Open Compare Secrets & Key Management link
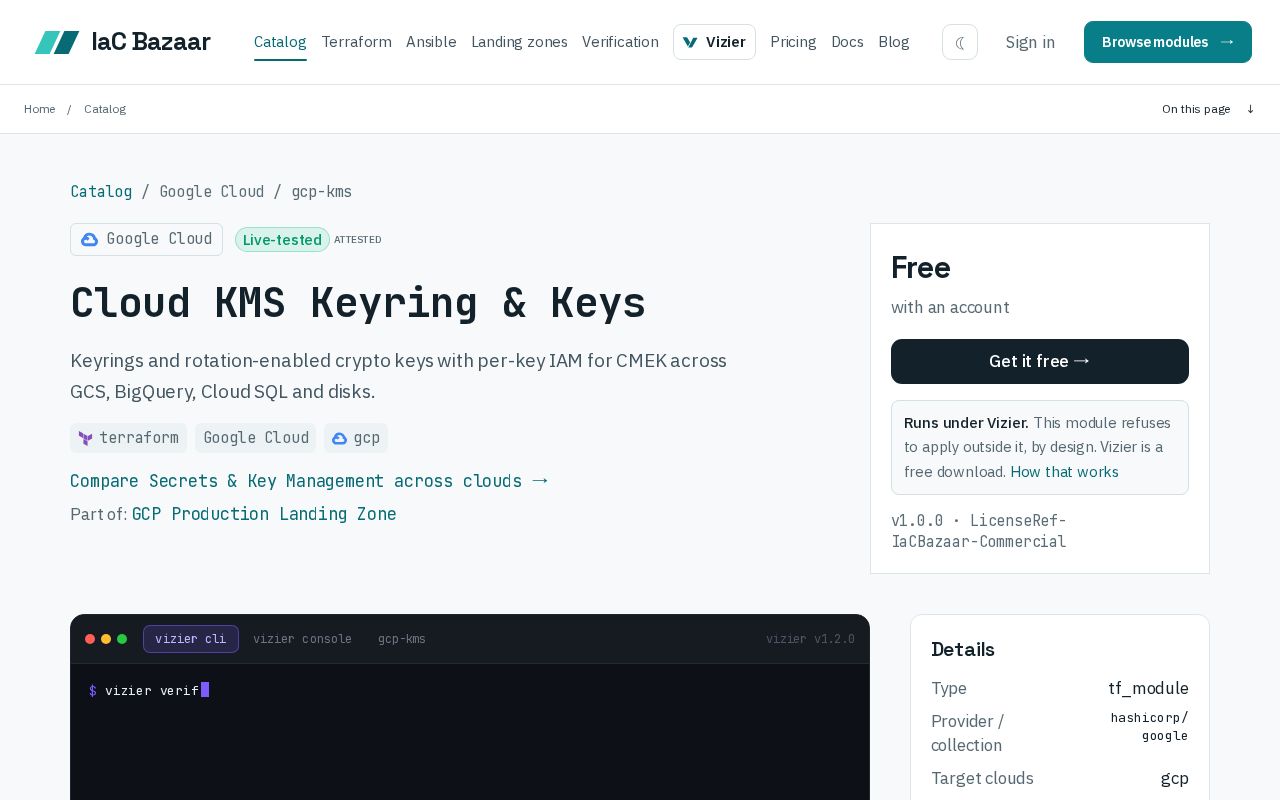Screen dimensions: 1280x800 tap(309, 481)
